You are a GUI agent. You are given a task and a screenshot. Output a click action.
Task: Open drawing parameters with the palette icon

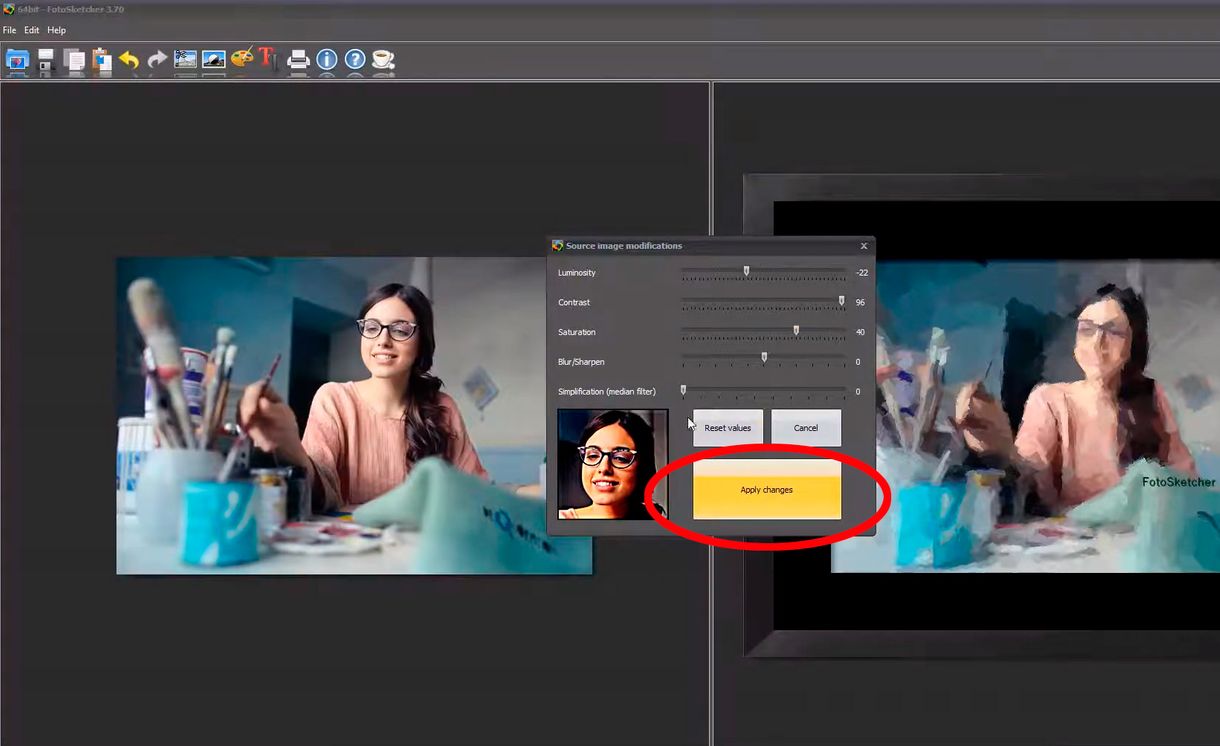pos(242,60)
